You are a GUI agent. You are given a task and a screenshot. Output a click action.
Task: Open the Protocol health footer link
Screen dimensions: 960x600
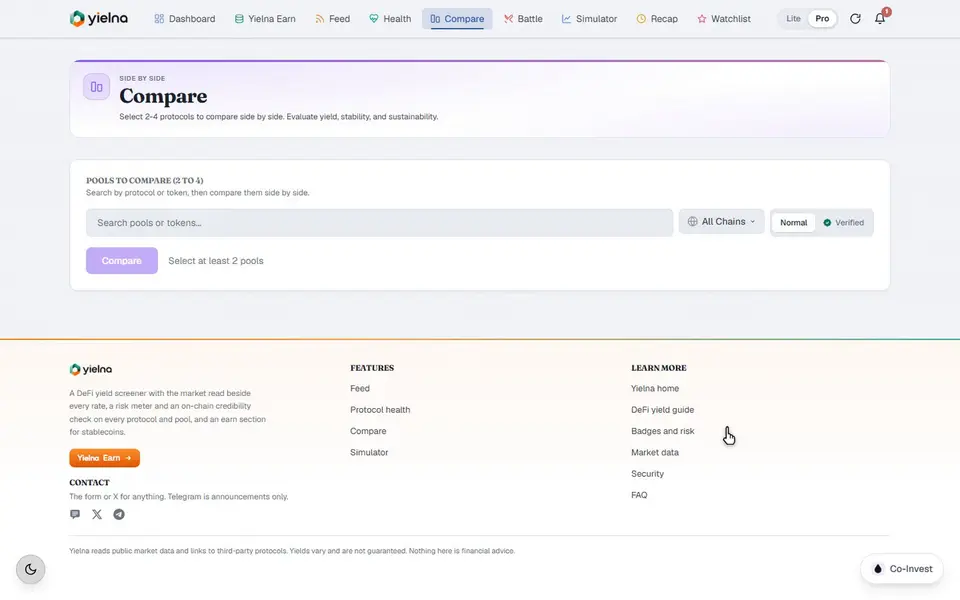tap(380, 410)
